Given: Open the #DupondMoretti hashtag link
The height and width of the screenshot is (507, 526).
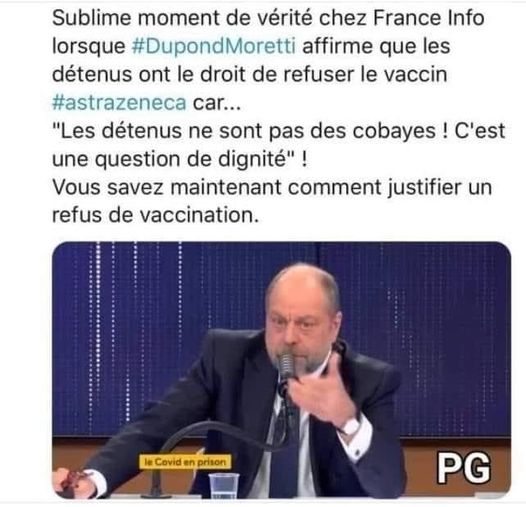Looking at the screenshot, I should coord(214,46).
